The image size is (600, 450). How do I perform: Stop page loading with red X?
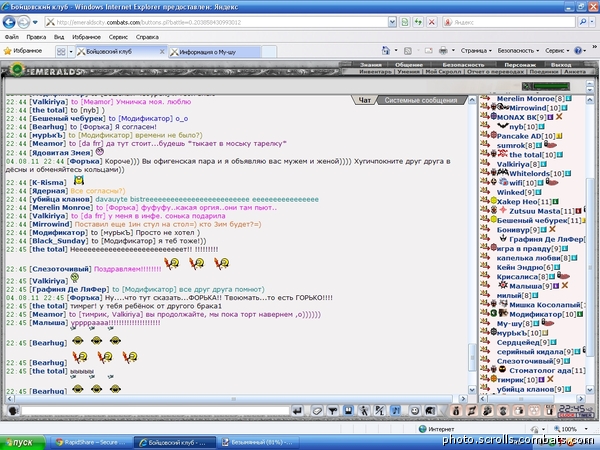[432, 22]
